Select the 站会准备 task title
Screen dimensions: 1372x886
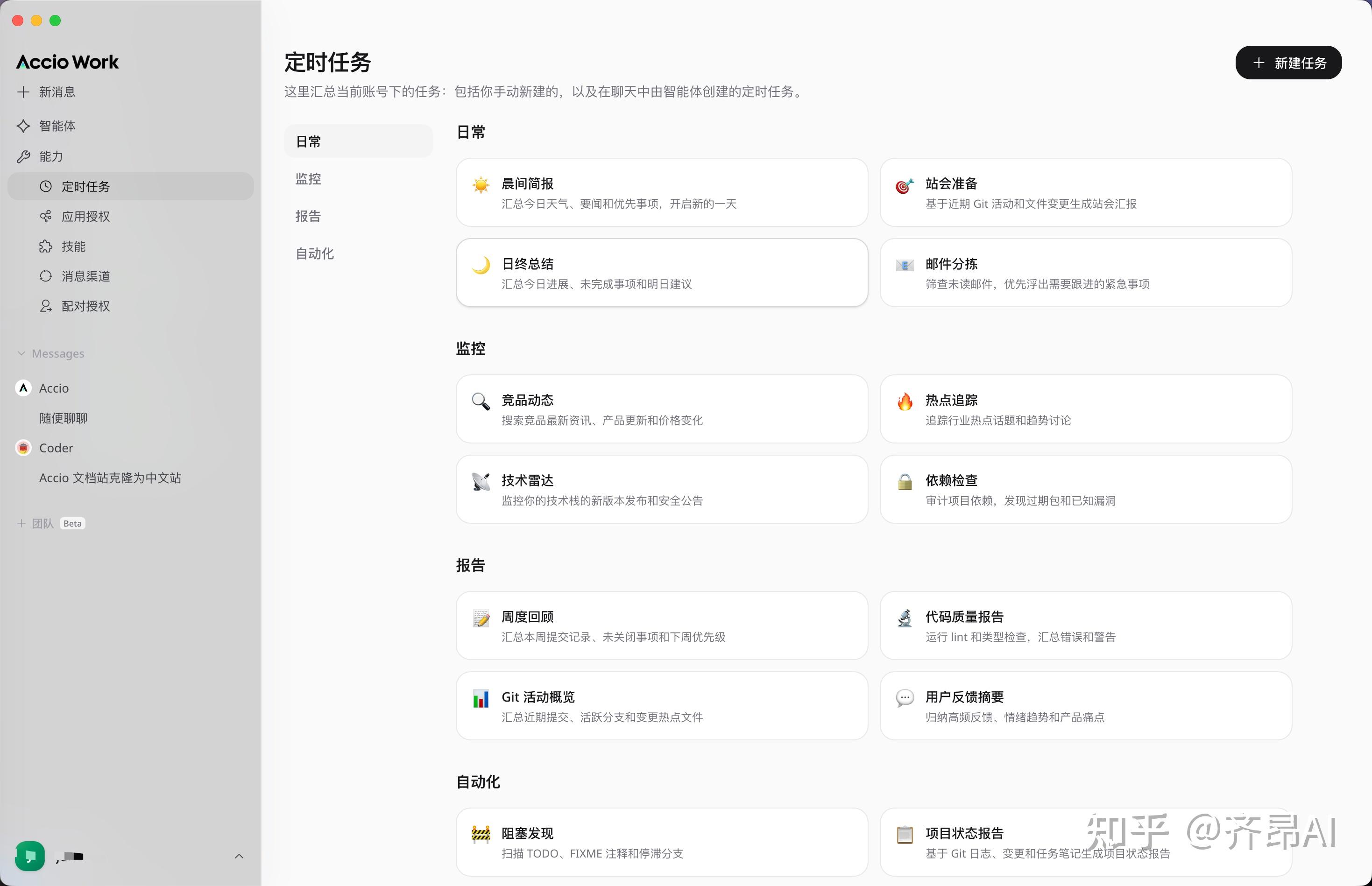pyautogui.click(x=951, y=183)
